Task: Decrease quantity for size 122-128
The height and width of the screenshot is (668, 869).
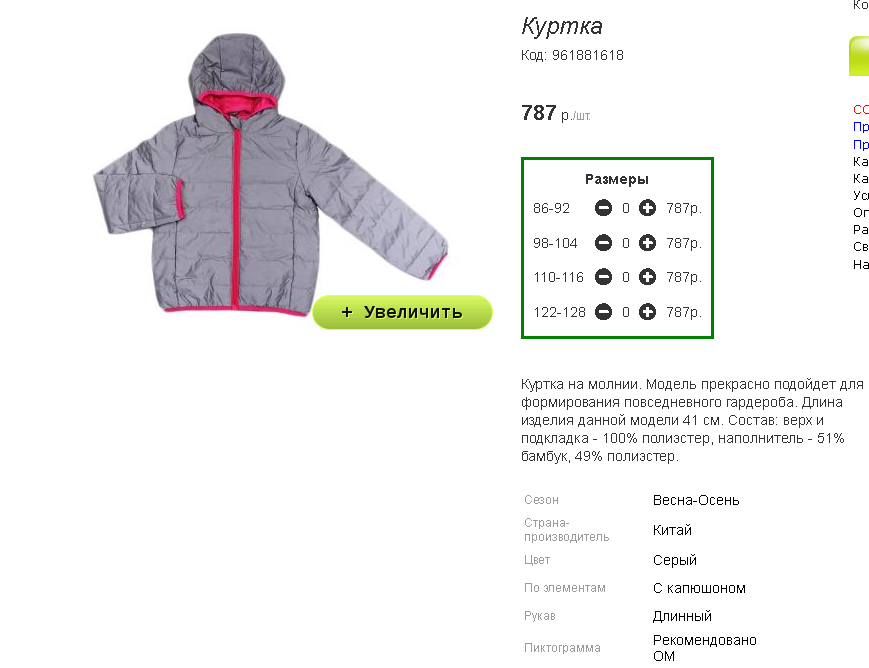Action: click(x=603, y=312)
